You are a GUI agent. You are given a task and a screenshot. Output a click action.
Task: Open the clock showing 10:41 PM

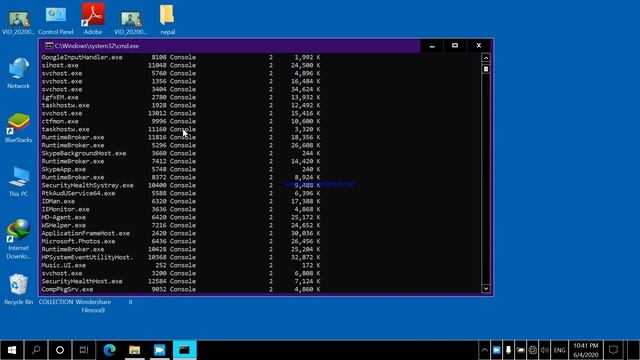click(x=586, y=350)
